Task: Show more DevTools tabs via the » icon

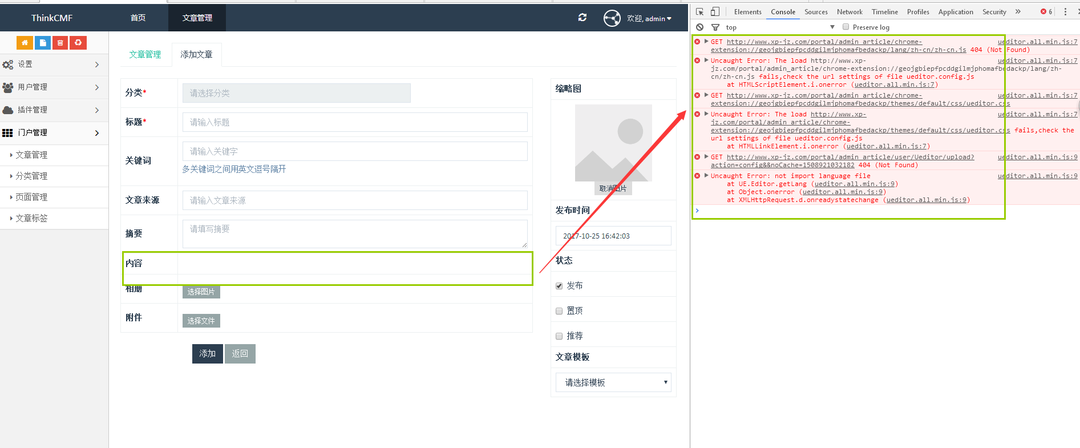Action: point(1019,12)
